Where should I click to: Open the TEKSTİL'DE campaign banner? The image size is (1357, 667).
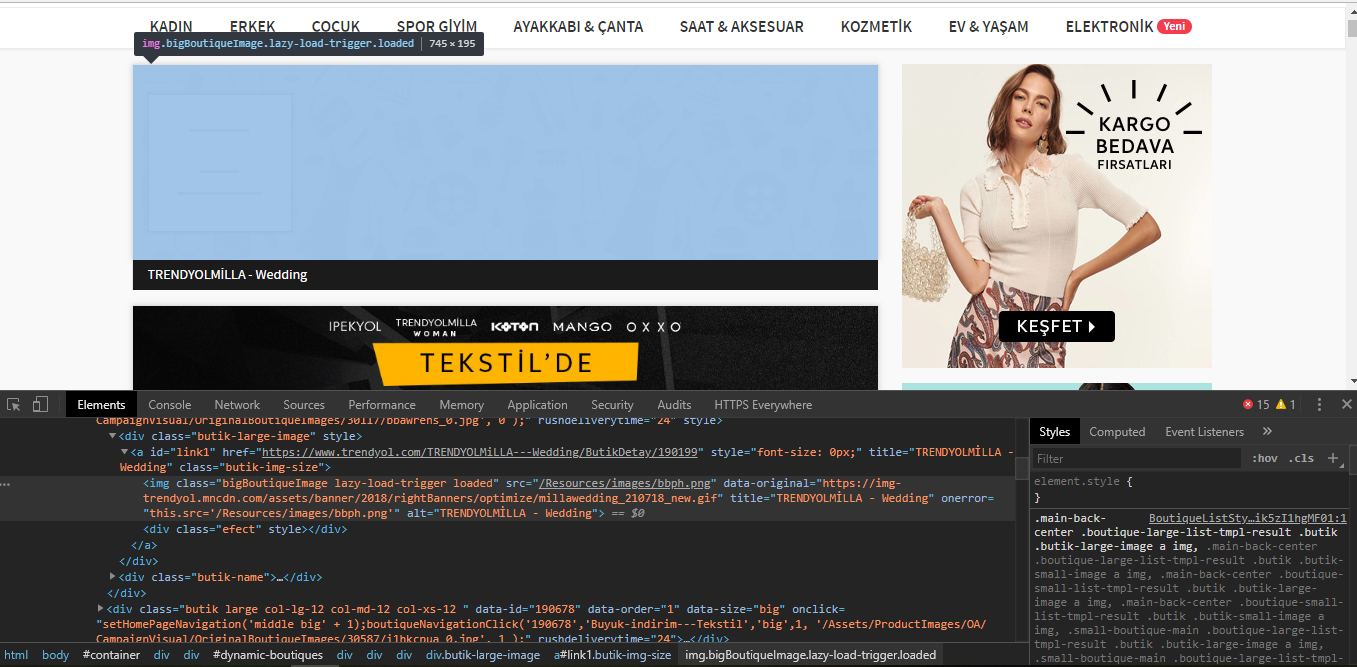tap(505, 348)
